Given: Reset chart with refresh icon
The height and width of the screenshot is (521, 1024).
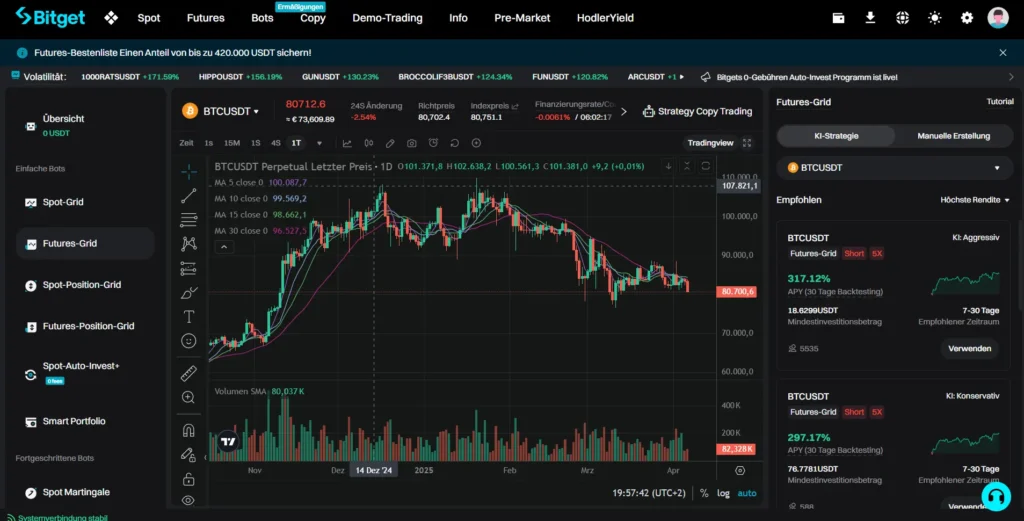Looking at the screenshot, I should click(x=455, y=143).
